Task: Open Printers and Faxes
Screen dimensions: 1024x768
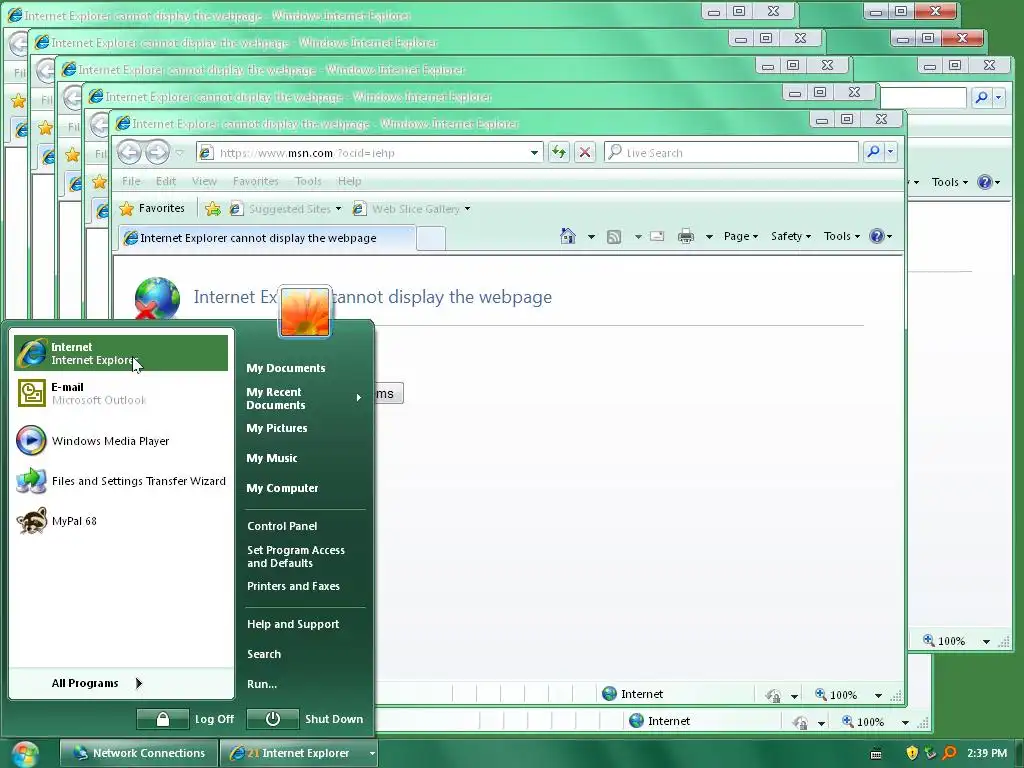Action: [x=293, y=586]
